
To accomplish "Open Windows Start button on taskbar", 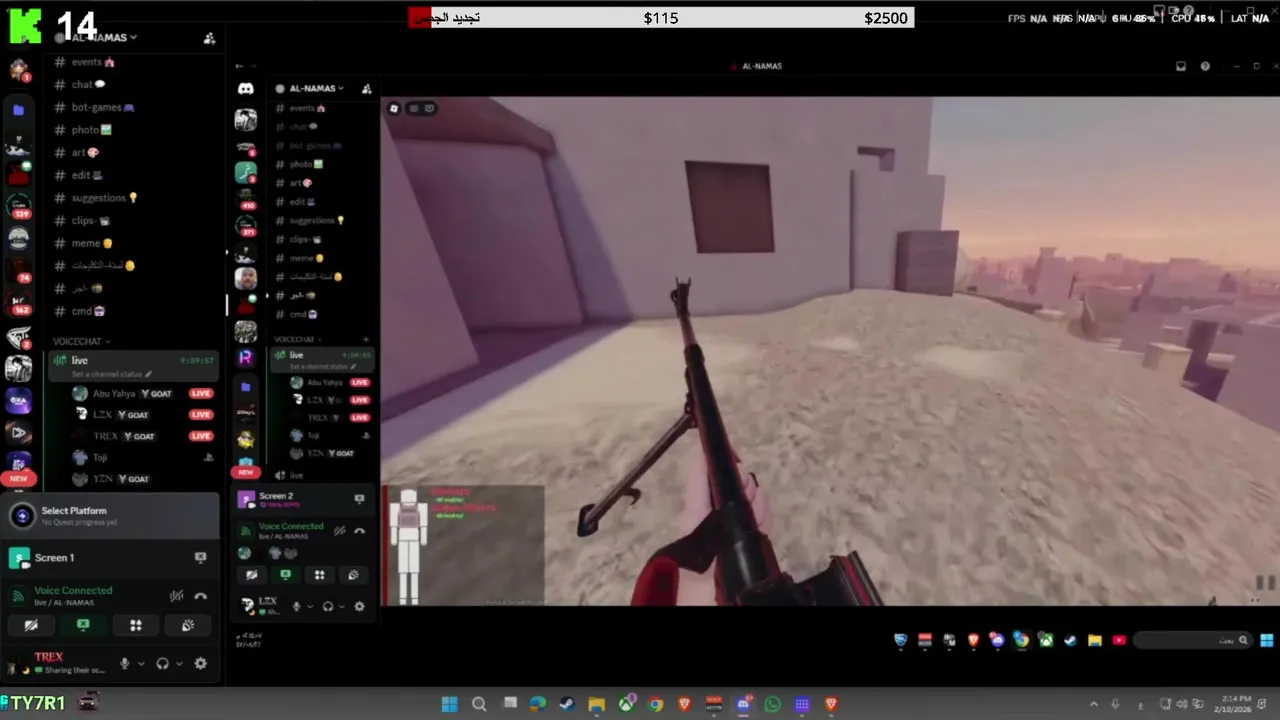I will [x=450, y=704].
